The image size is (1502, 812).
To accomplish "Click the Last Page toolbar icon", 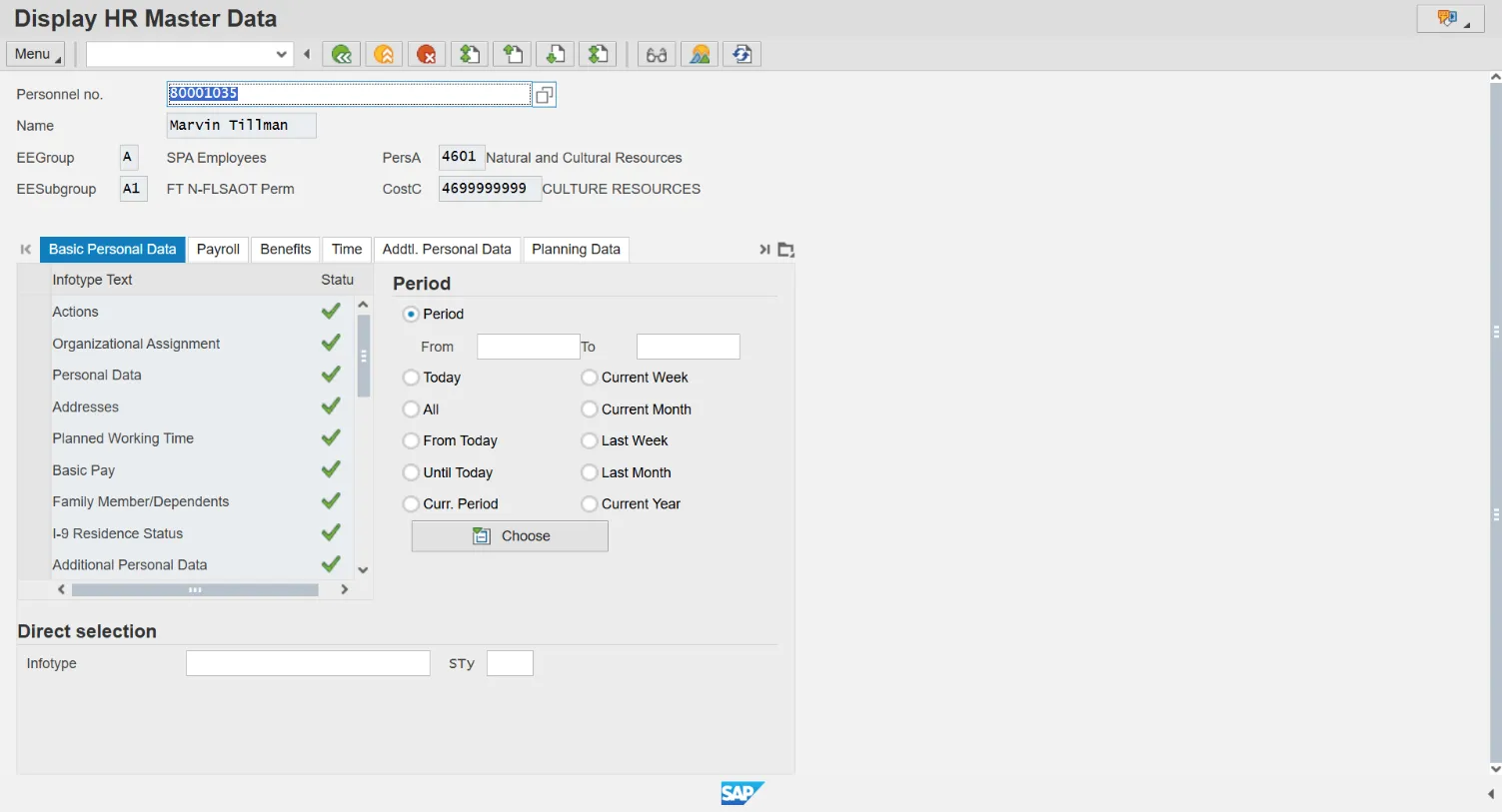I will click(599, 55).
